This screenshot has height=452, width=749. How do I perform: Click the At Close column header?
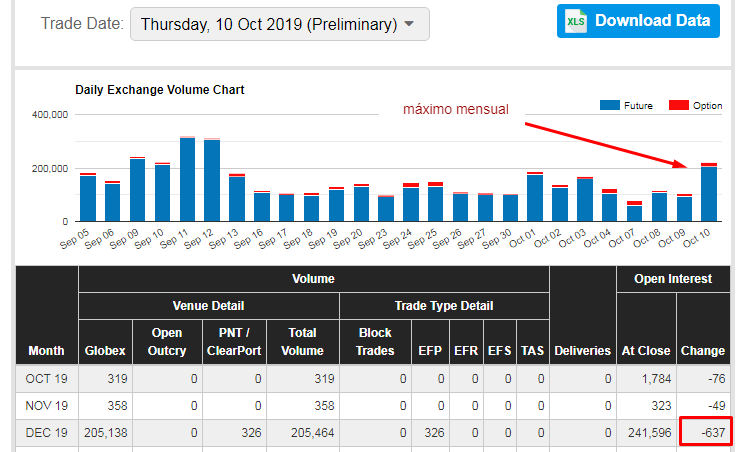click(646, 350)
